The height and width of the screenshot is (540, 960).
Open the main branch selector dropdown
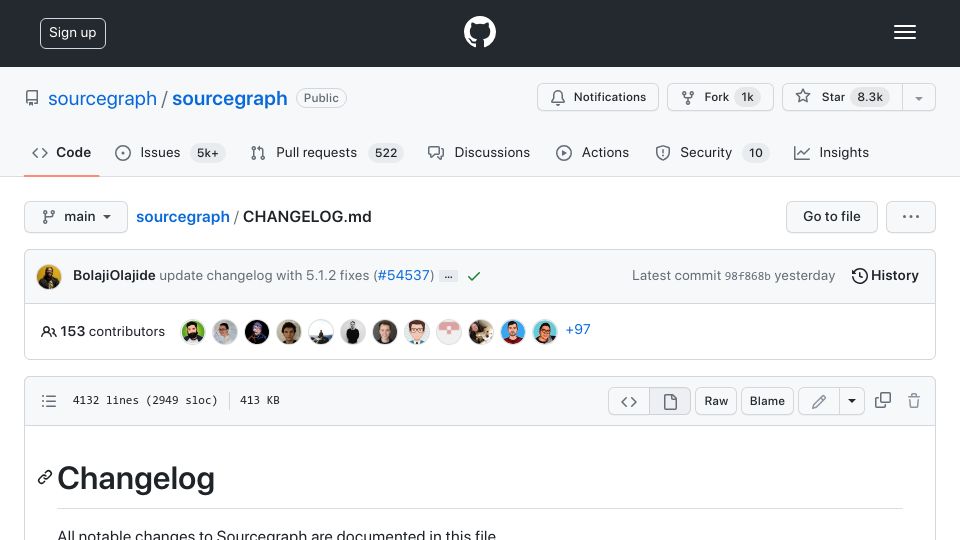point(76,217)
